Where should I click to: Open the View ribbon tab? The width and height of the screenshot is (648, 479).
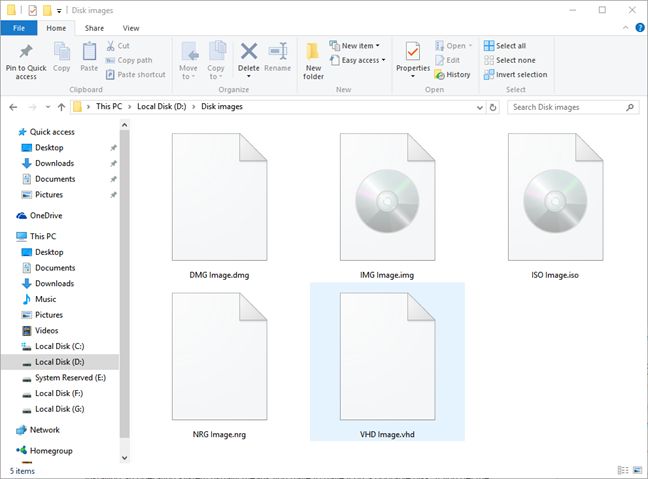coord(131,28)
